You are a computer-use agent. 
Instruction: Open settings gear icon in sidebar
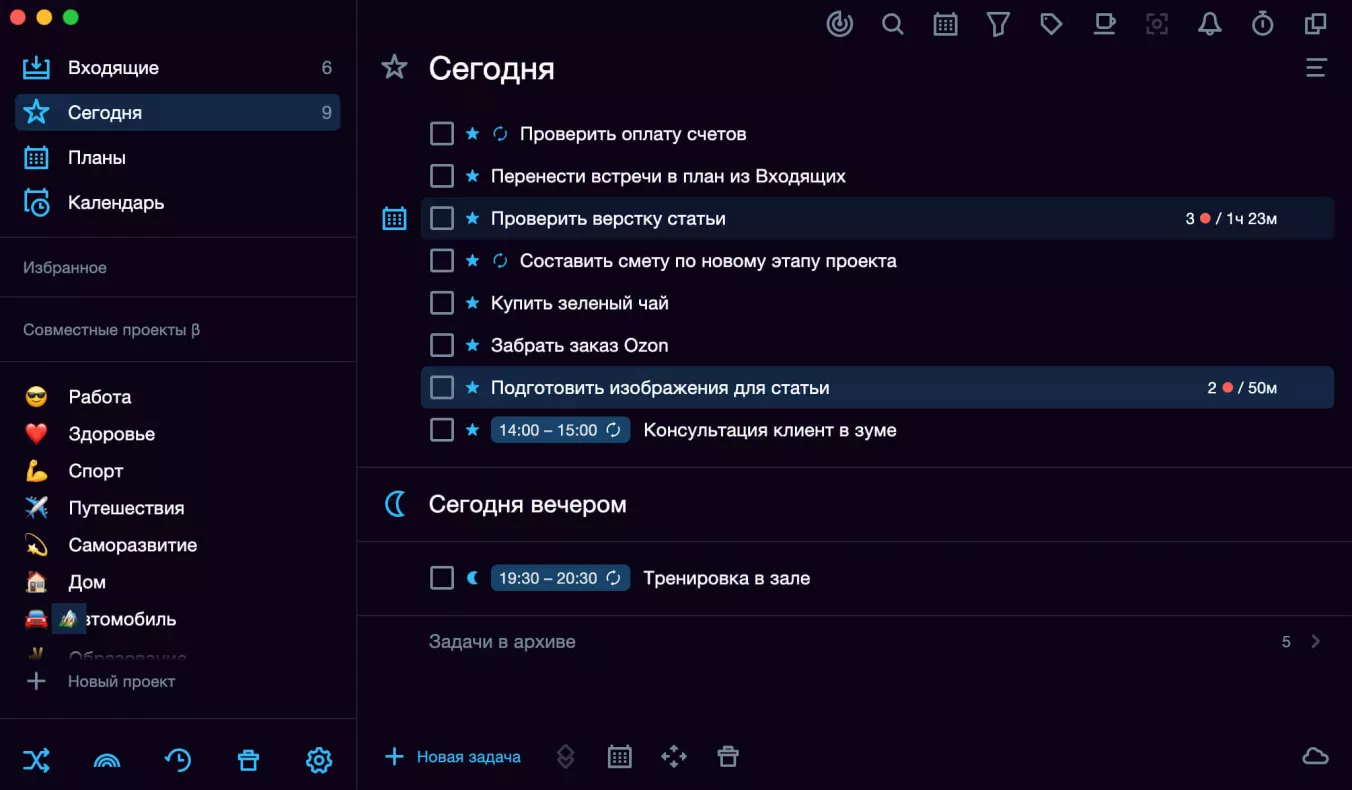point(319,760)
